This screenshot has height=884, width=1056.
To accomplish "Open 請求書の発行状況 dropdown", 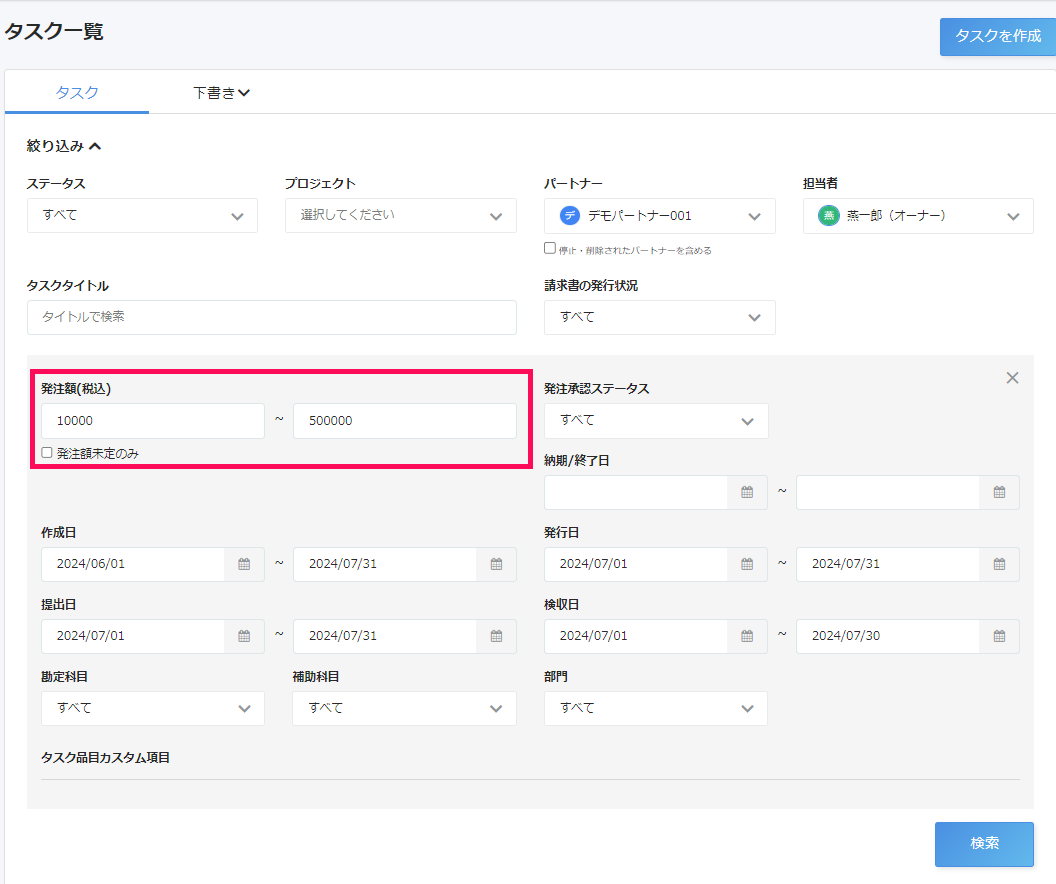I will coord(659,317).
